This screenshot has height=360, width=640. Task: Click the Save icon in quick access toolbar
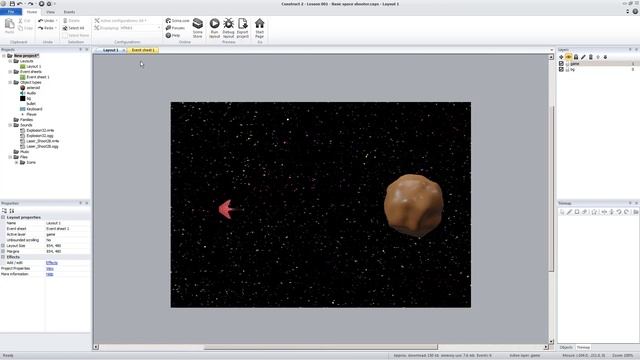coord(12,4)
